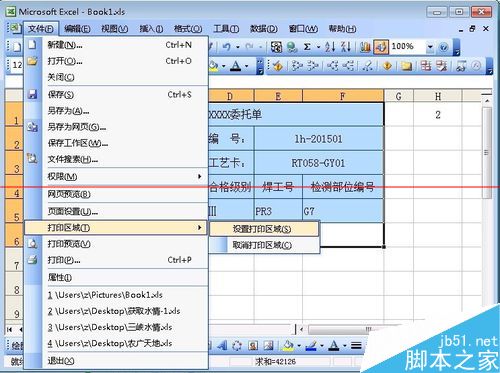500x373 pixels.
Task: Select Exit at bottom of File menu
Action: [x=116, y=360]
